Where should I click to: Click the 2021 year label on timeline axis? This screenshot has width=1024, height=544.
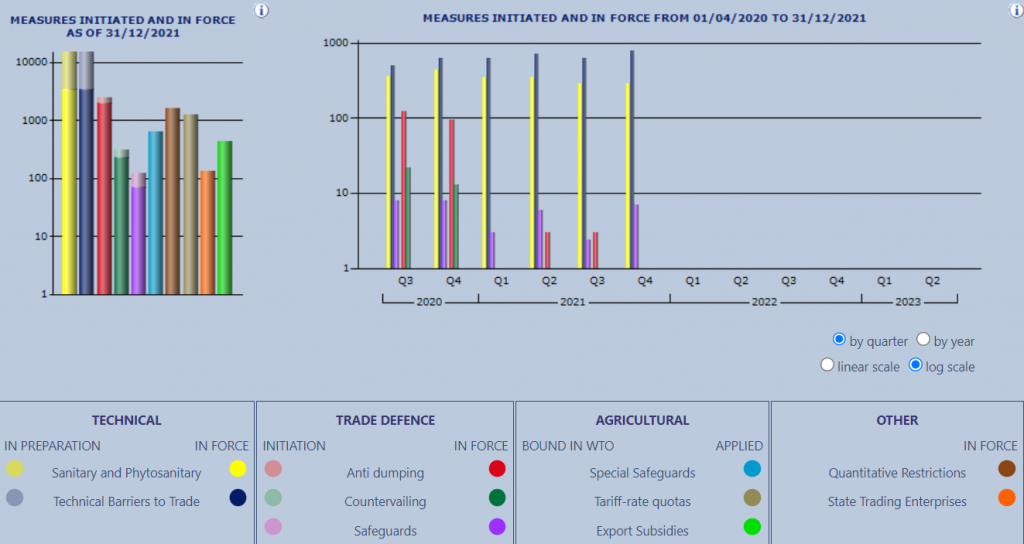[573, 302]
